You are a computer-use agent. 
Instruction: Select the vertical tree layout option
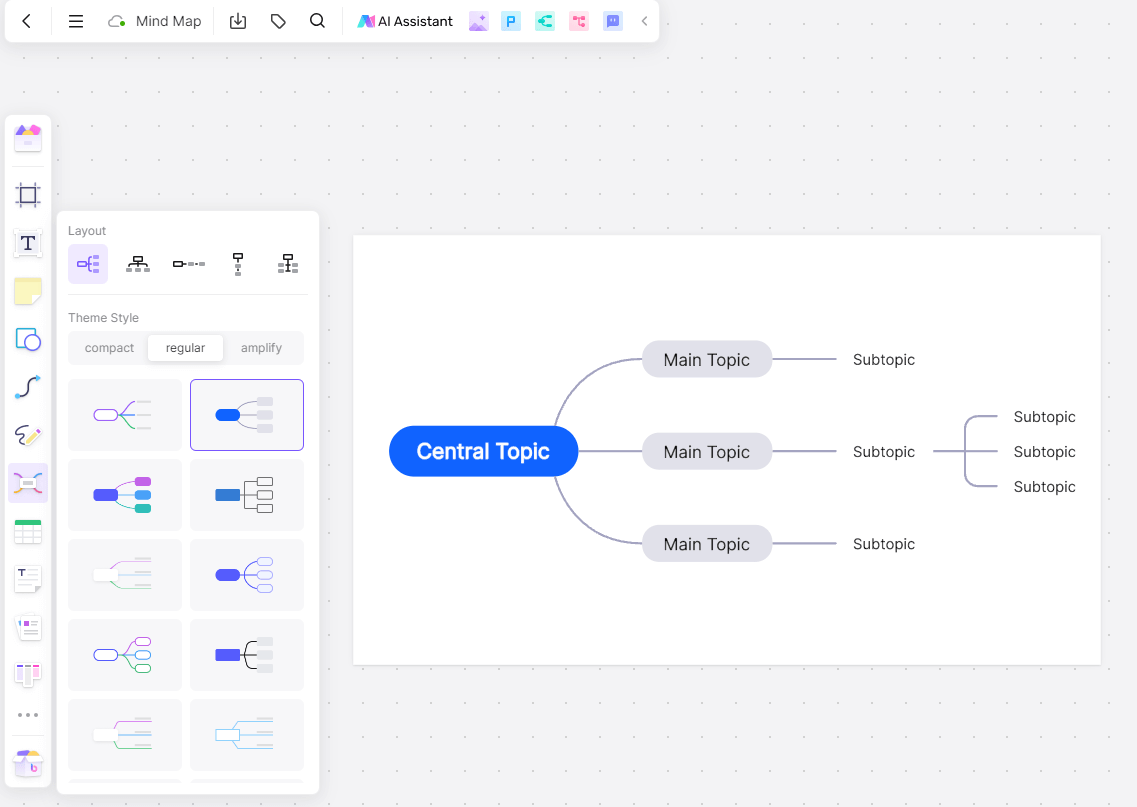pos(237,263)
